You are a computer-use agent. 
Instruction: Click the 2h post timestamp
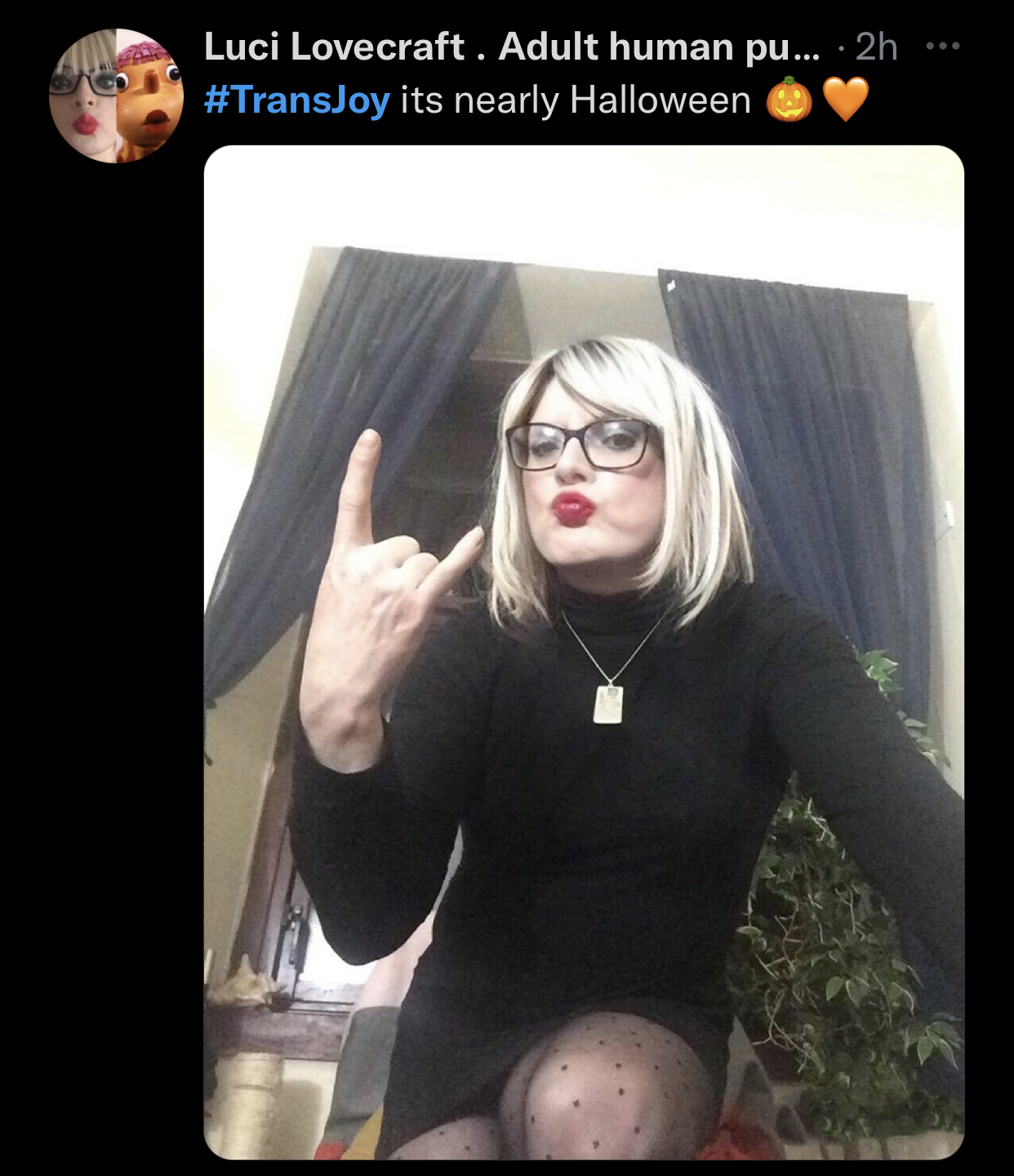pos(877,47)
